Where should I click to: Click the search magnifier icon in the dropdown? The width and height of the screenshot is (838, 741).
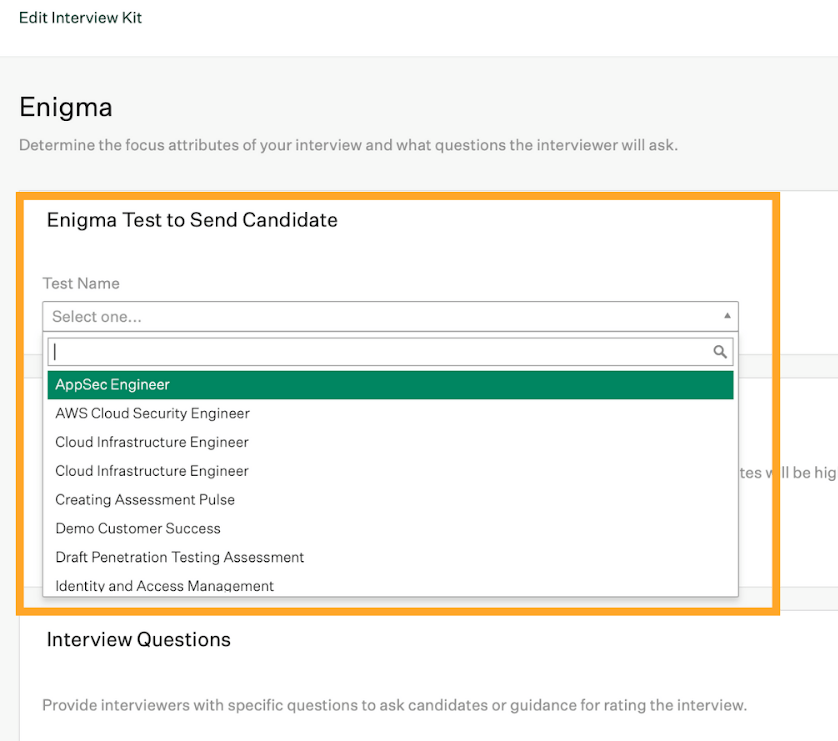(x=720, y=351)
